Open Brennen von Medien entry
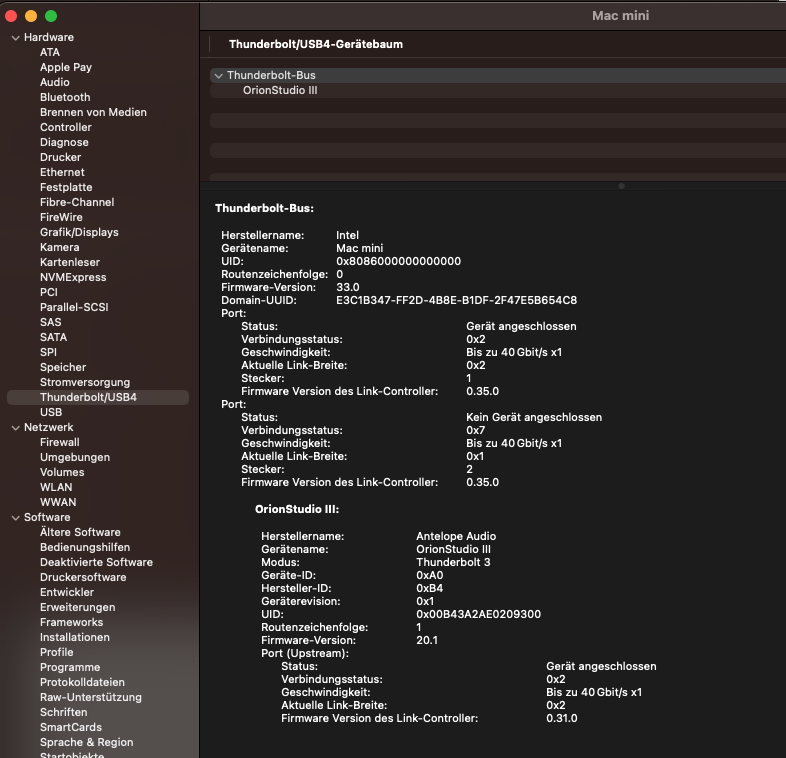Screen dimensions: 786x758 point(93,112)
